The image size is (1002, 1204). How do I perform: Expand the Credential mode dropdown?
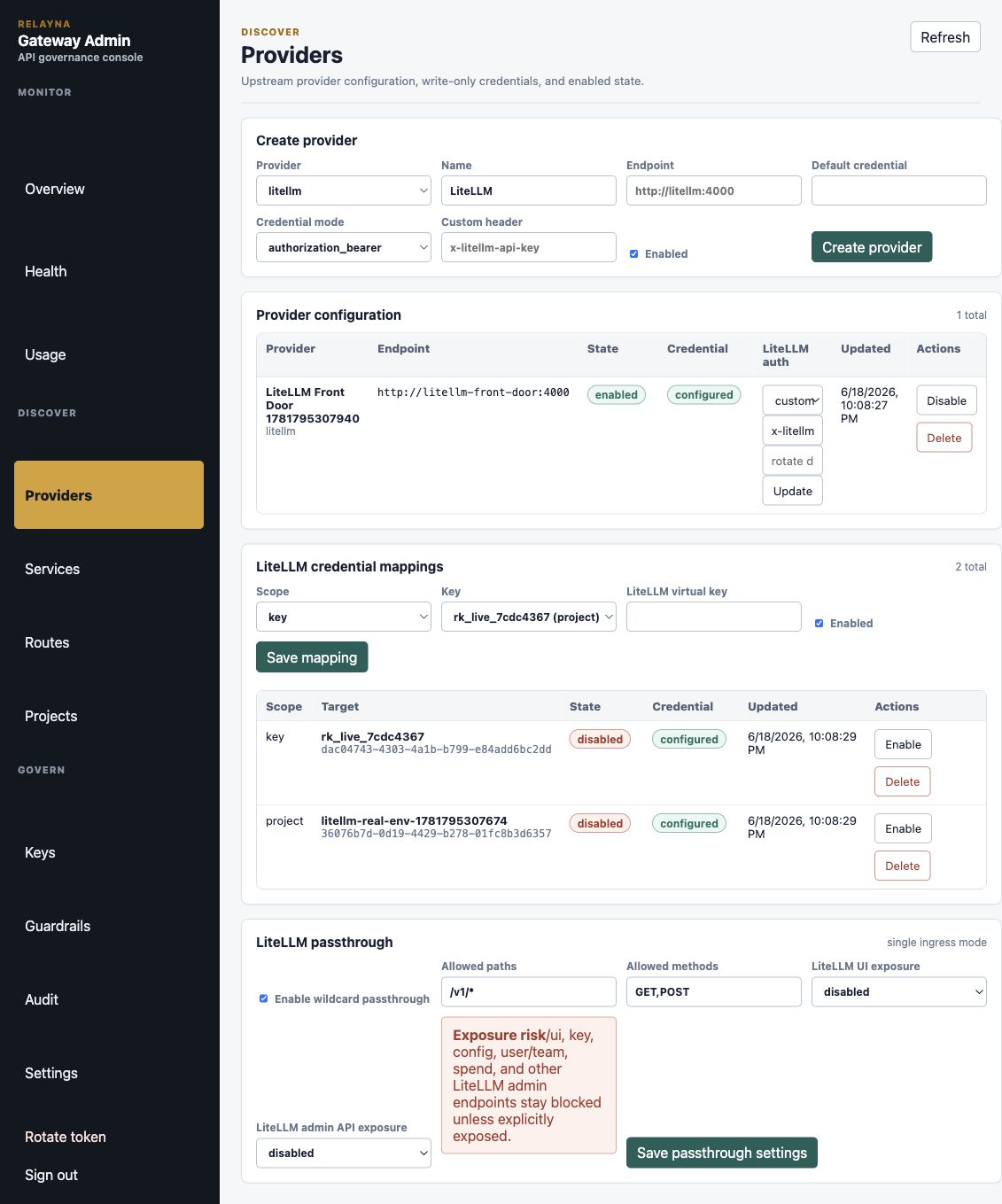[344, 247]
